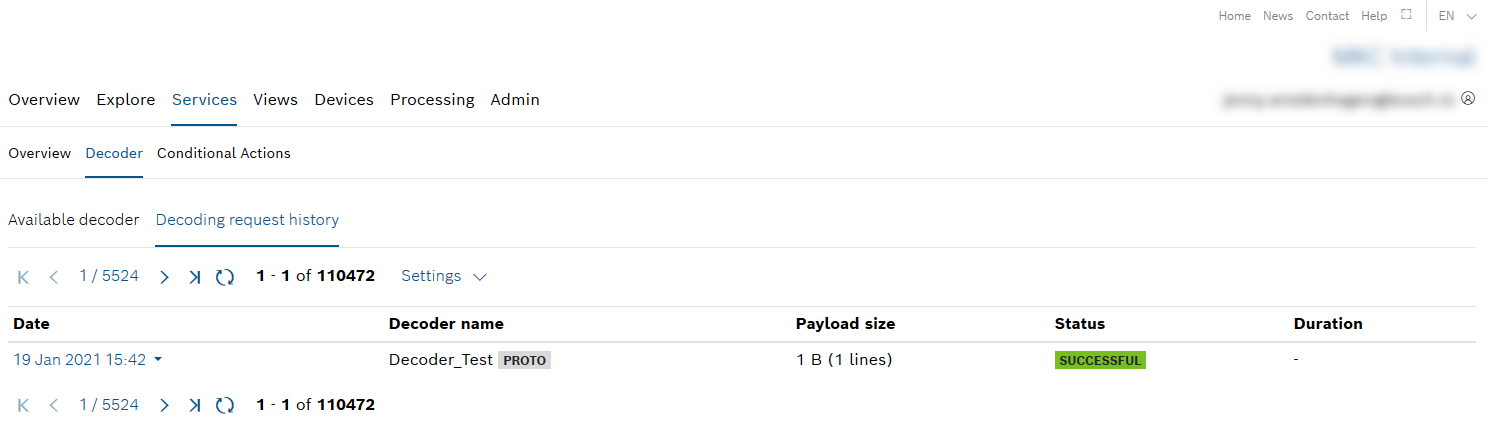1489x429 pixels.
Task: Expand the 19 Jan 2021 15:42 entry
Action: click(x=87, y=360)
